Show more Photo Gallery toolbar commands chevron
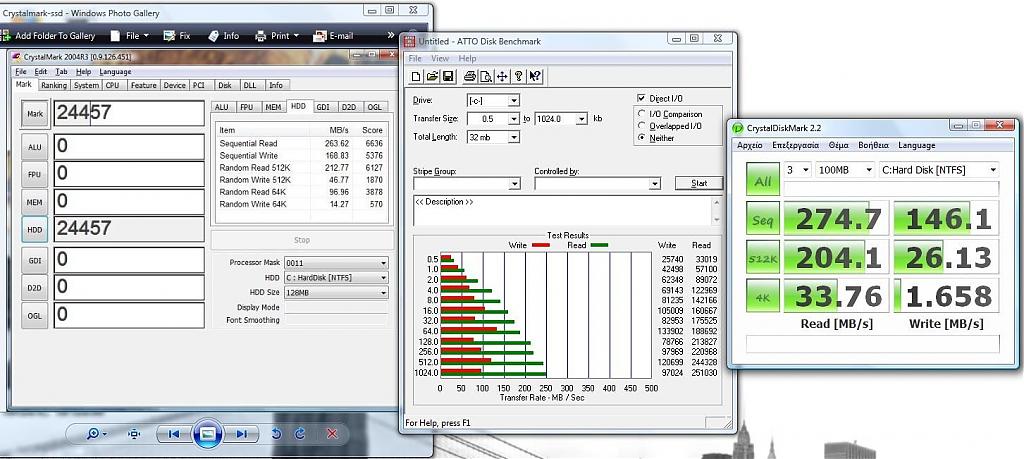 391,35
